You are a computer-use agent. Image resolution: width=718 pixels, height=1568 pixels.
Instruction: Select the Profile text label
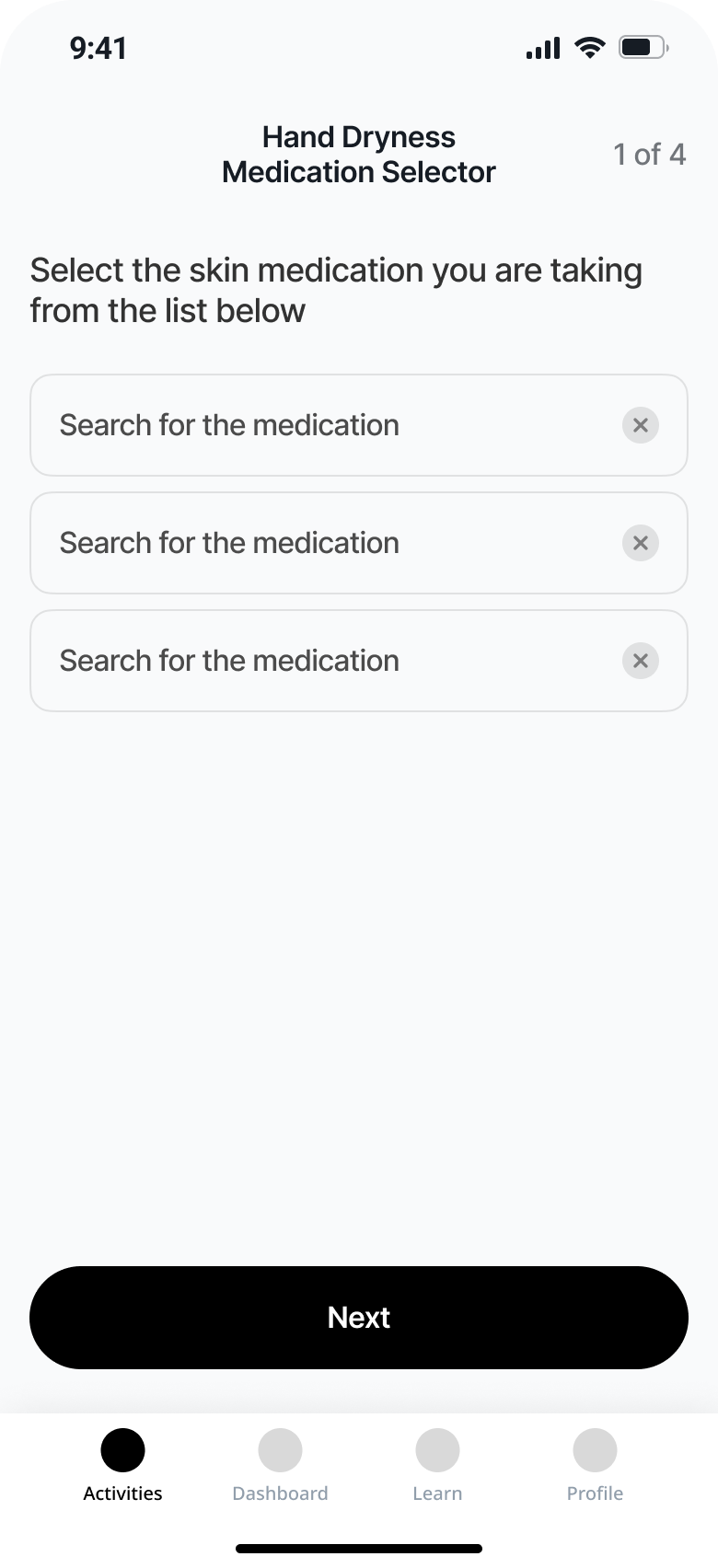[595, 1493]
